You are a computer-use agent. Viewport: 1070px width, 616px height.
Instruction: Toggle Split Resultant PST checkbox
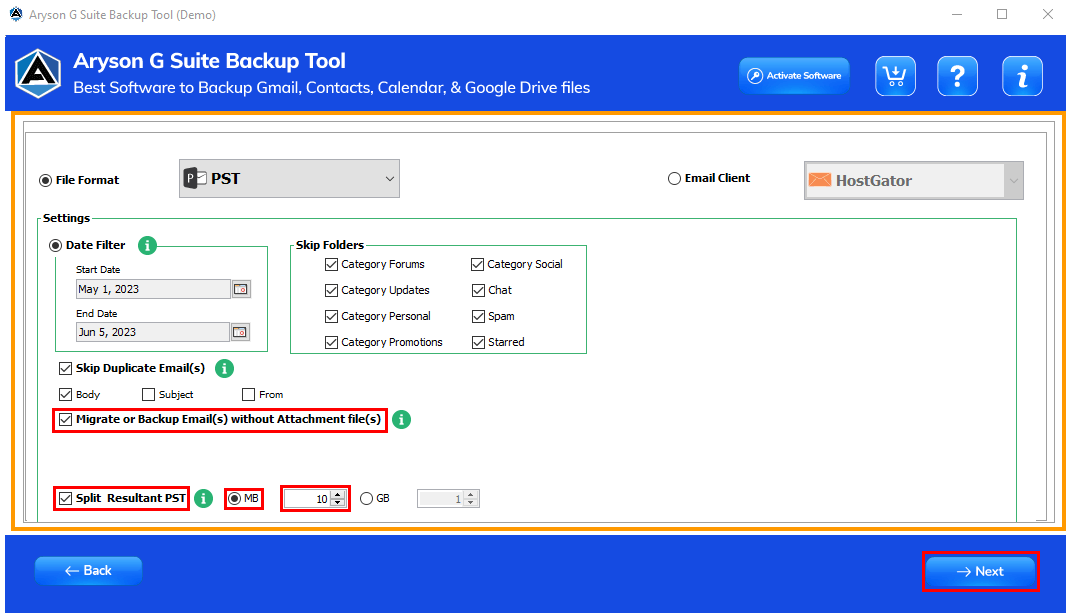(66, 499)
